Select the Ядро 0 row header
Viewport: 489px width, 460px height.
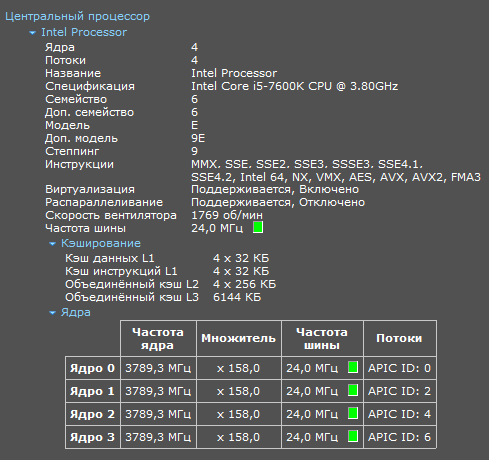pos(92,368)
